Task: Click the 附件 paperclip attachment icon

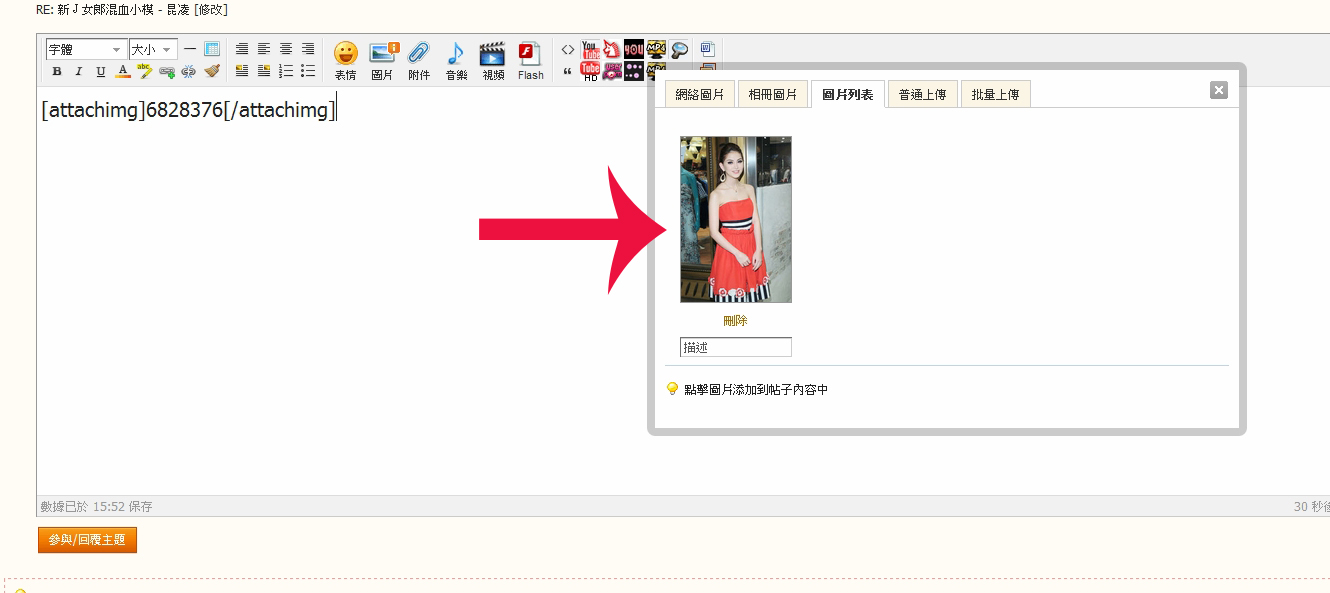Action: 419,60
